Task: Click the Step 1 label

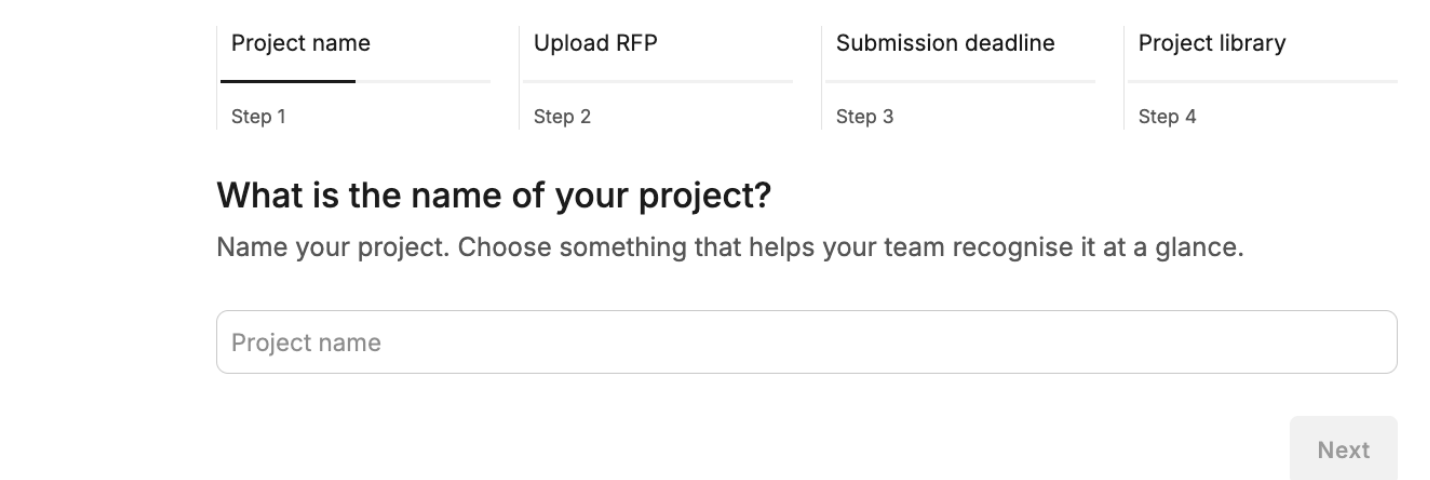Action: 258,117
